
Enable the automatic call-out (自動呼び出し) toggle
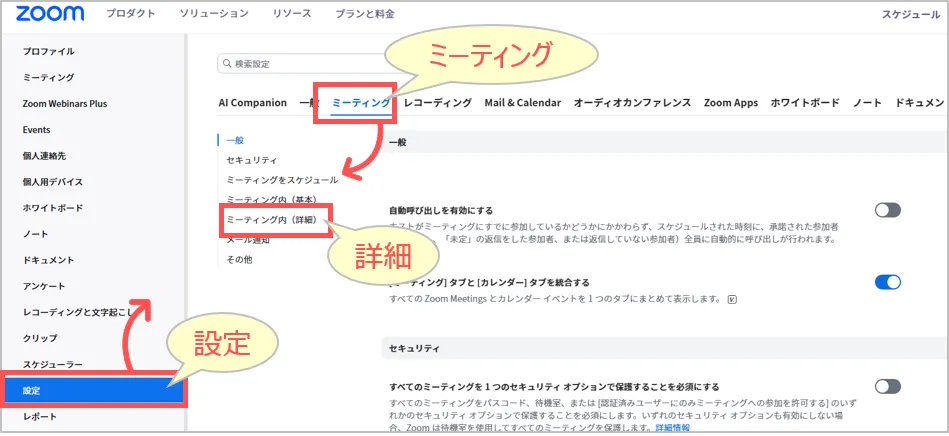[x=887, y=210]
